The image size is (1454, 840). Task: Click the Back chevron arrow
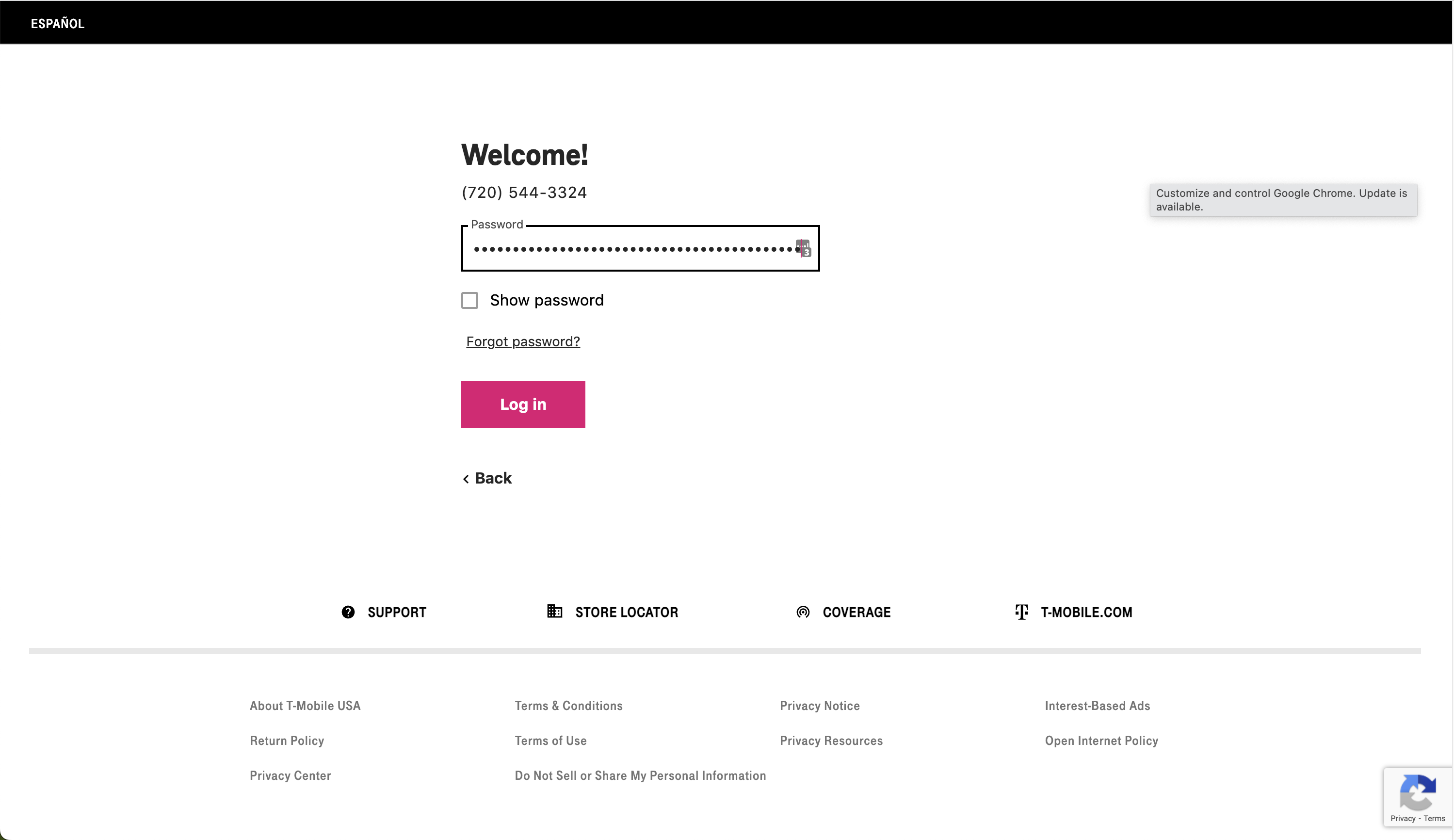tap(466, 479)
